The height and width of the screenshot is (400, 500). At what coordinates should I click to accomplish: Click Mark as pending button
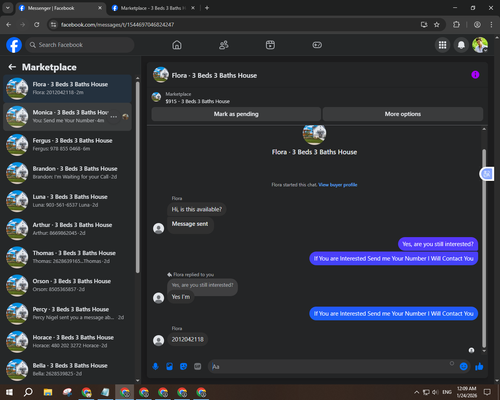click(236, 114)
